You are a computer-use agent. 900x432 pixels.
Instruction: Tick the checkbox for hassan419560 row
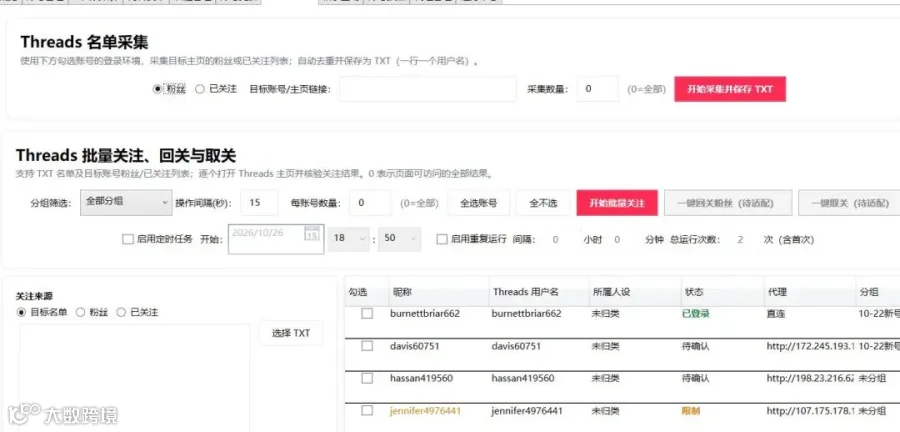pyautogui.click(x=367, y=378)
